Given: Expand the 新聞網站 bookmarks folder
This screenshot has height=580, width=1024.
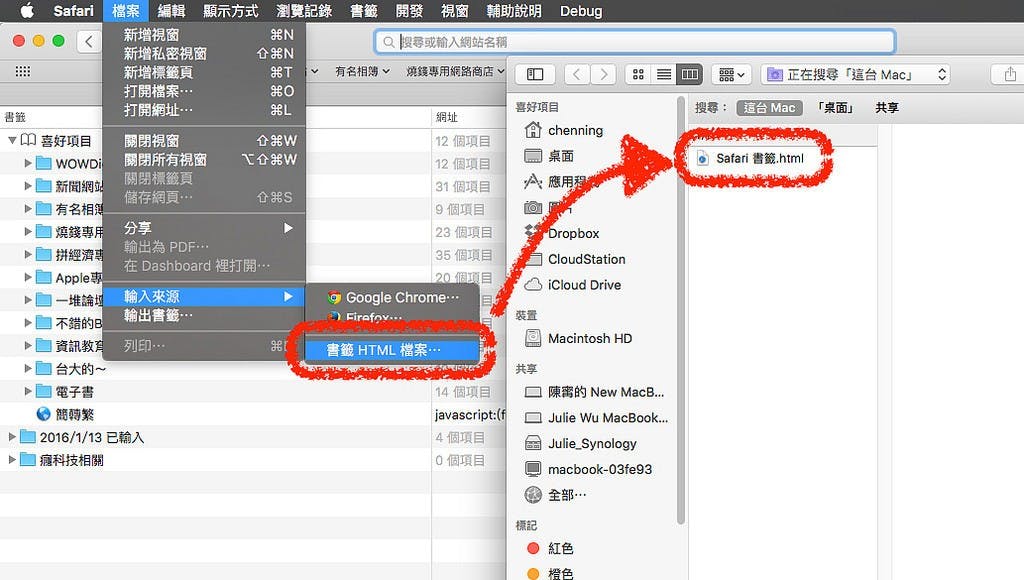Looking at the screenshot, I should click(28, 186).
